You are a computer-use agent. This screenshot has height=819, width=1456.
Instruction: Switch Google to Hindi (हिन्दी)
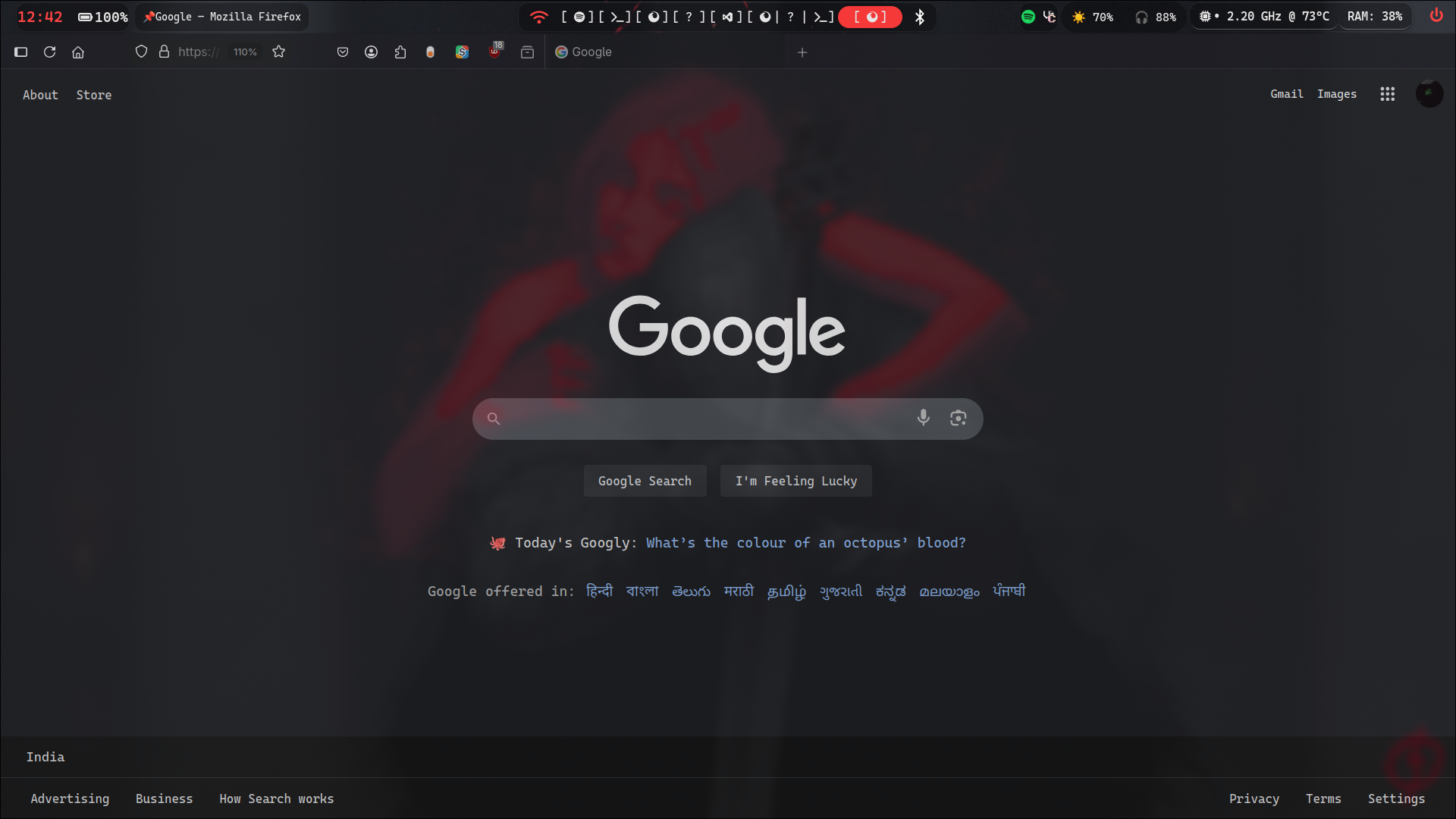click(599, 591)
